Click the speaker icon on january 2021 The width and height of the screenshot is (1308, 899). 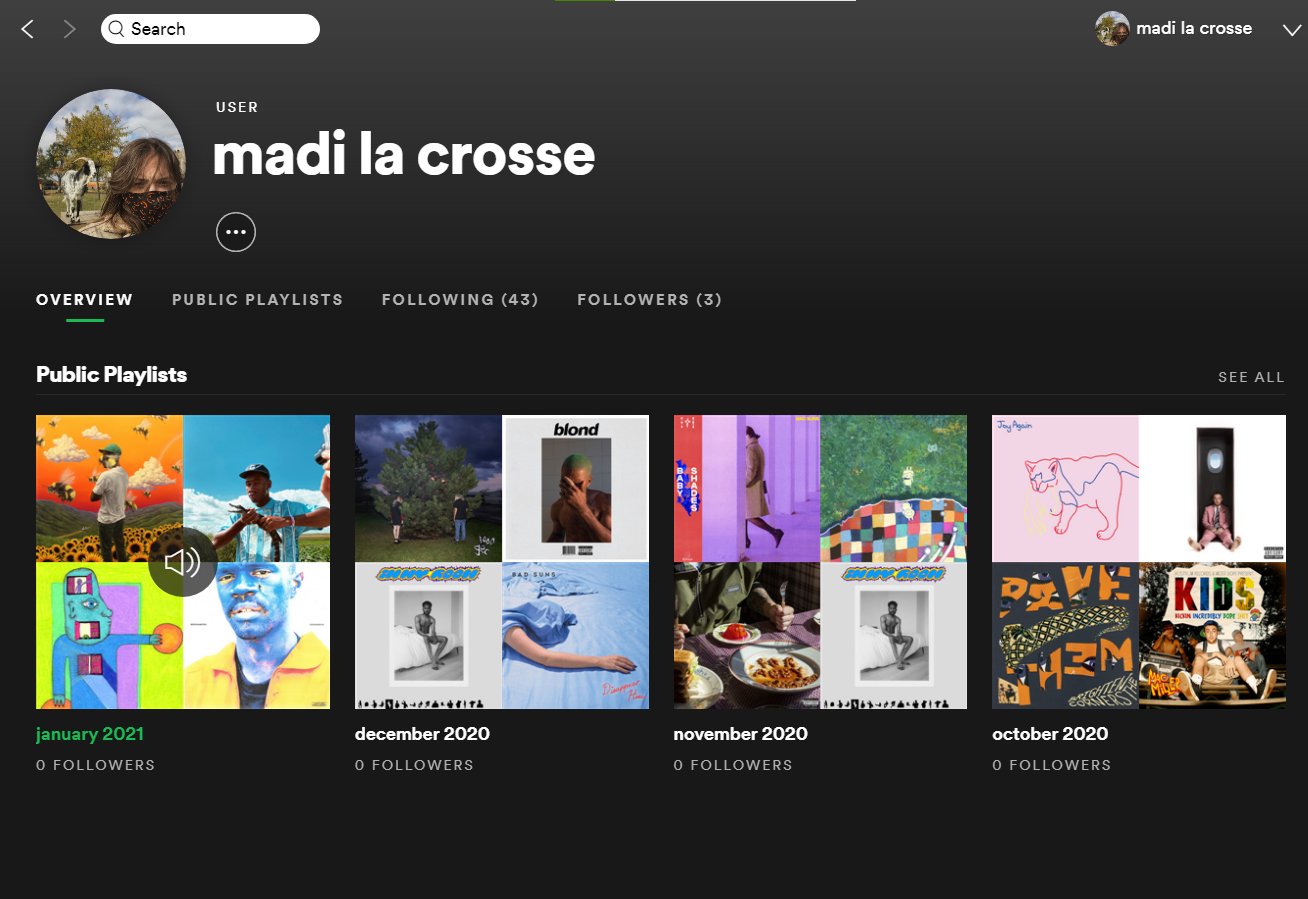coord(183,562)
